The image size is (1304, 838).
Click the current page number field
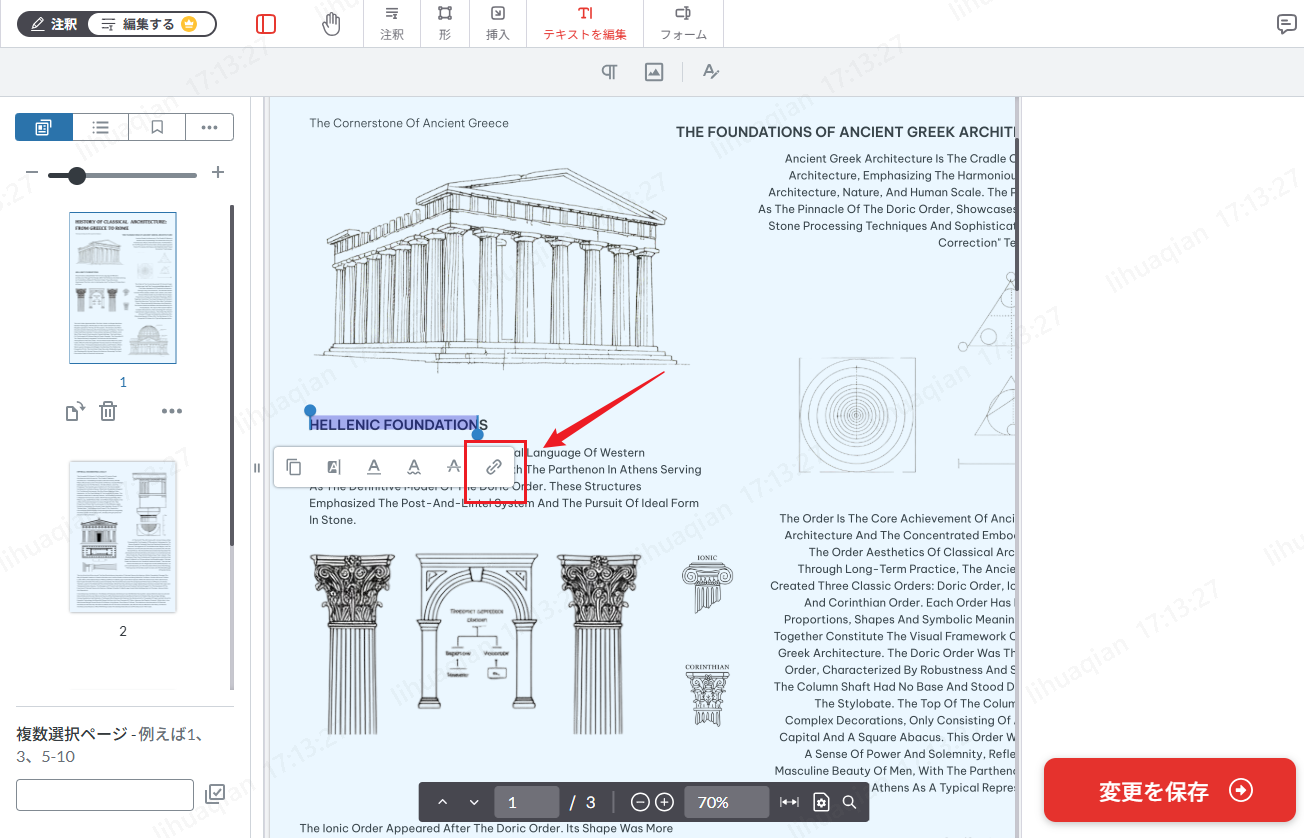tap(526, 802)
